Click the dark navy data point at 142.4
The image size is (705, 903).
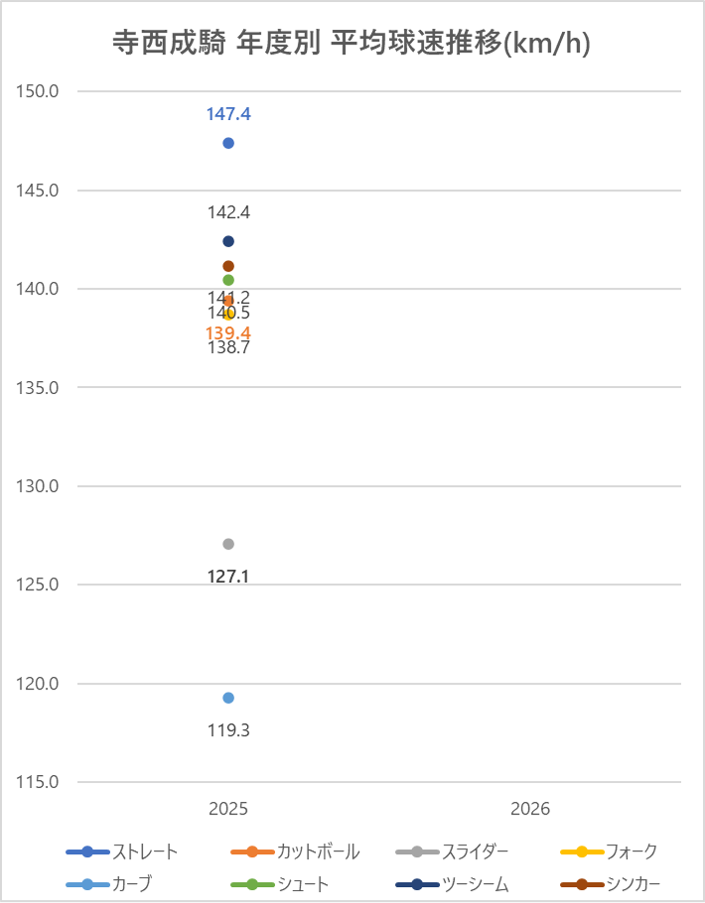click(228, 241)
